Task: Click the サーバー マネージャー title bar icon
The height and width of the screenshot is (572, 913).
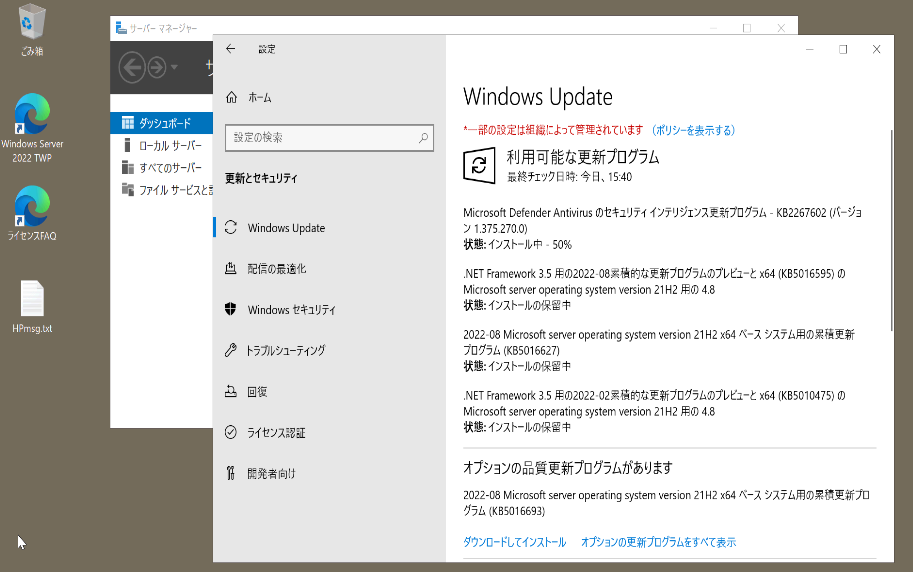Action: [x=121, y=28]
